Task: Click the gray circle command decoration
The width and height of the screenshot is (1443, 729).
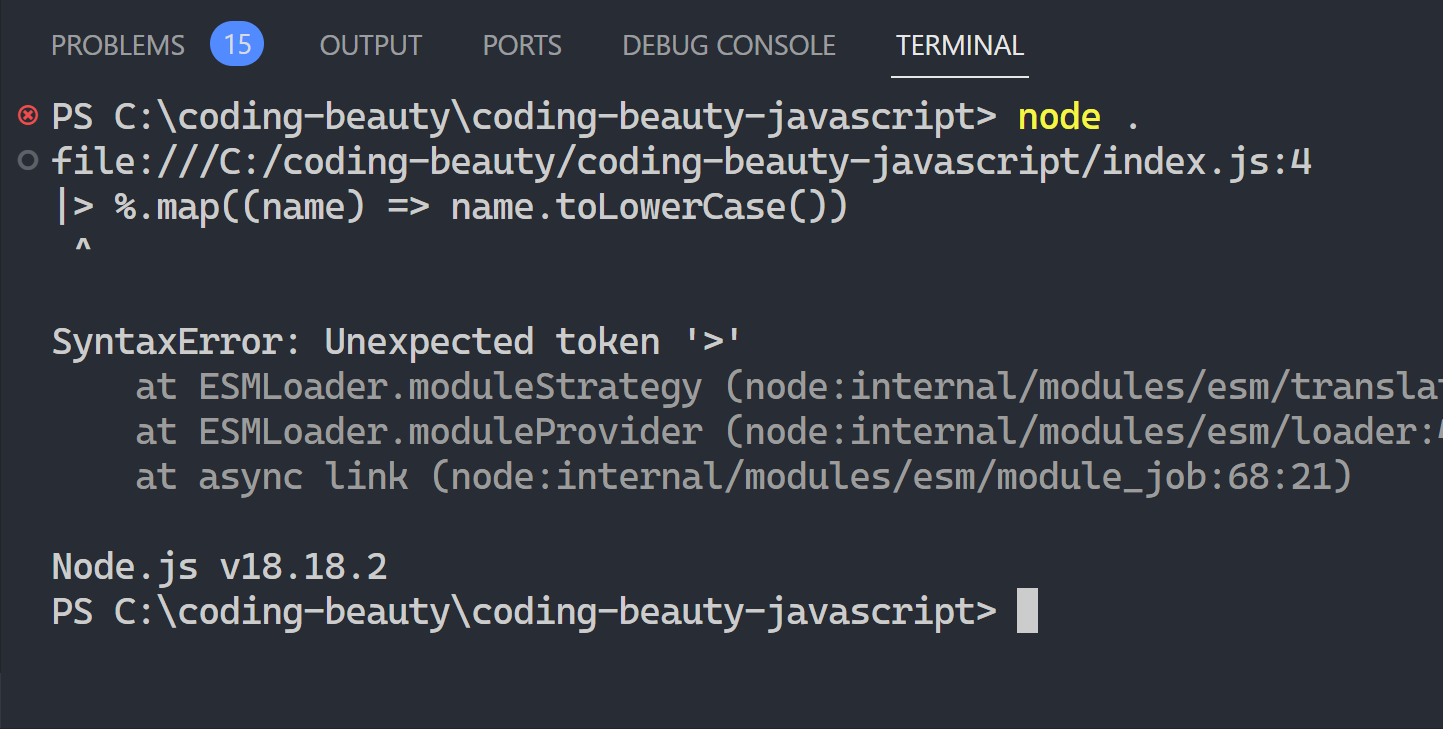Action: point(28,161)
